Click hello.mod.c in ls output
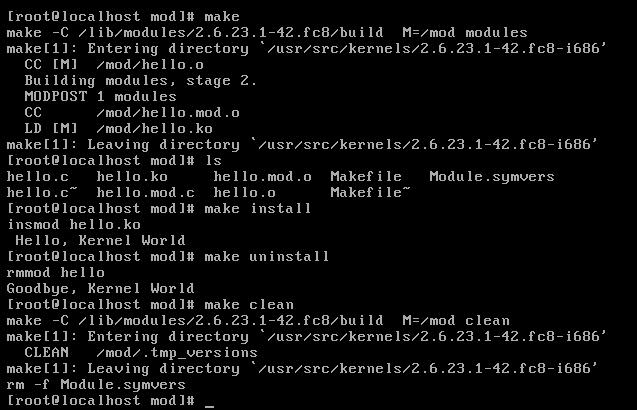Viewport: 637px width, 410px height. 145,193
